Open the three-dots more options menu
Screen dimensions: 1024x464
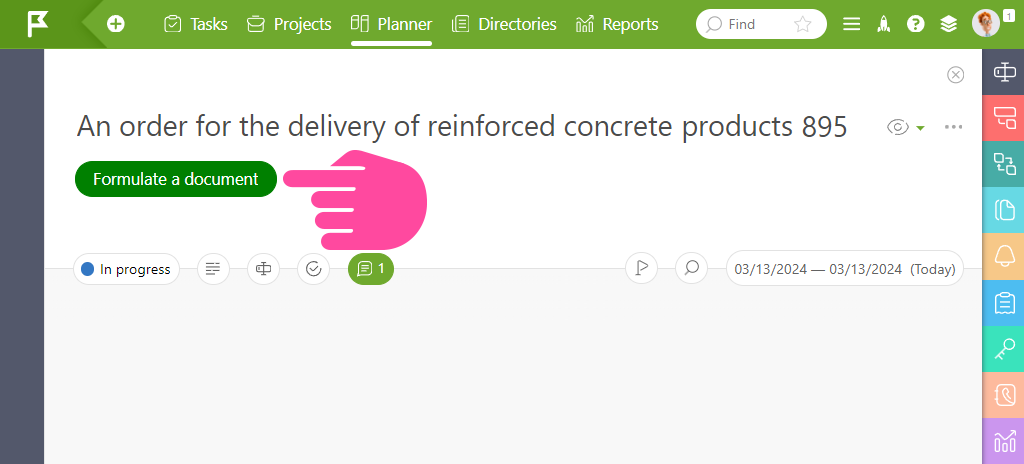953,127
